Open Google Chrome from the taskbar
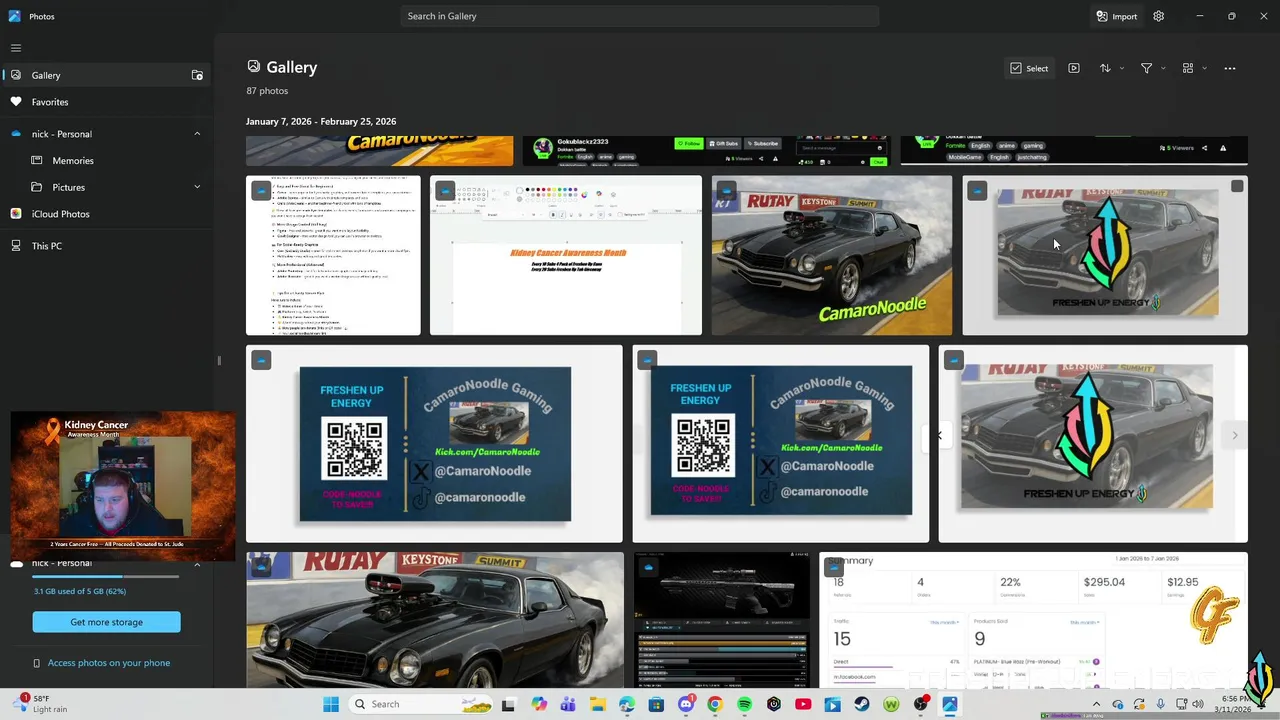Viewport: 1280px width, 720px height. 714,704
